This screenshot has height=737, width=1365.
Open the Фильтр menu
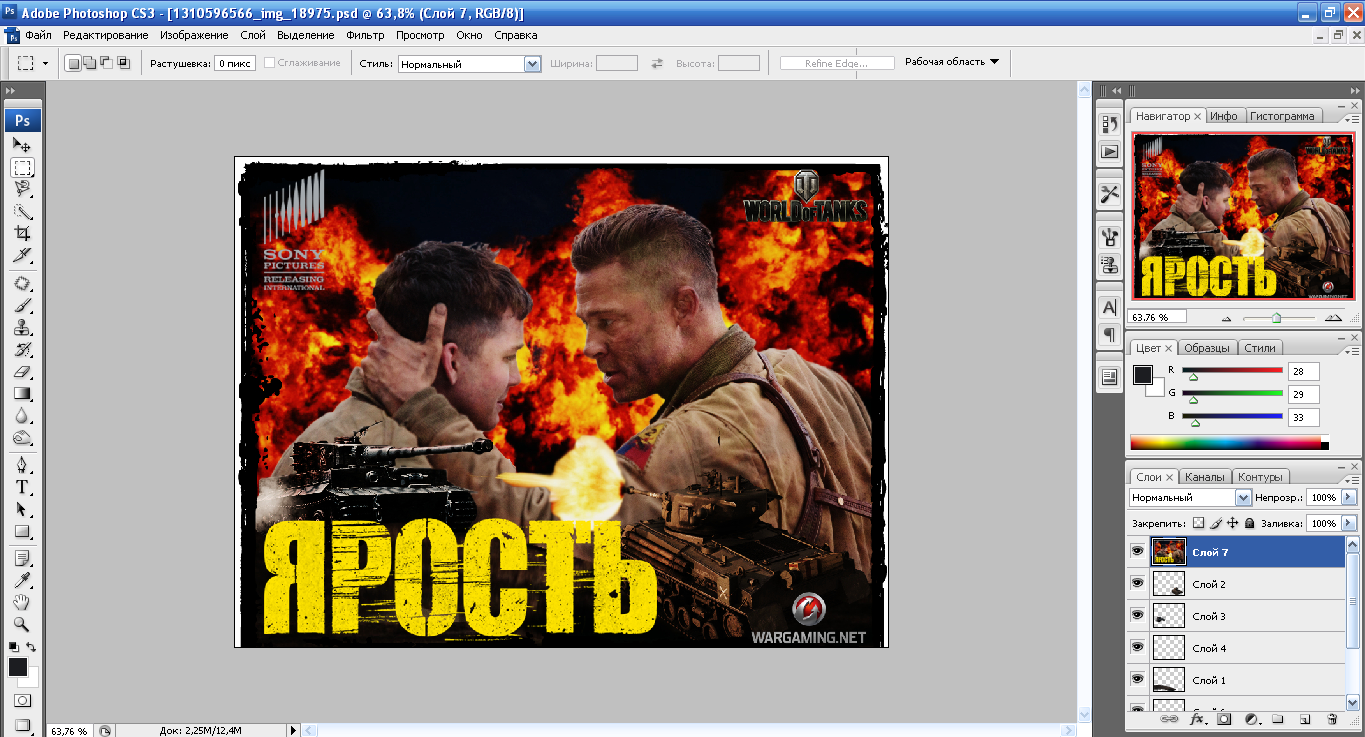[x=365, y=35]
